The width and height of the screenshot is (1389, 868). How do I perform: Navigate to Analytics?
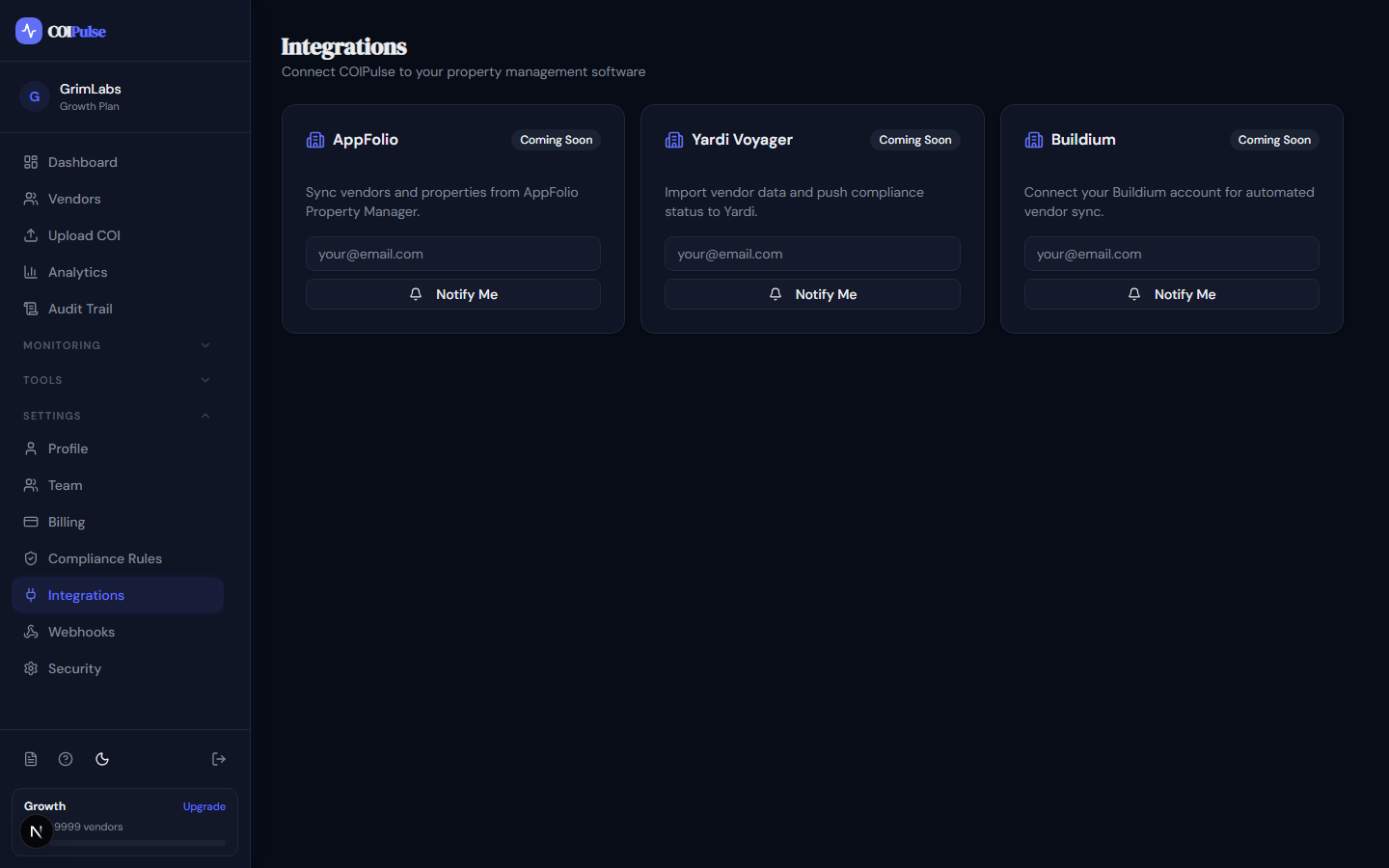click(118, 272)
